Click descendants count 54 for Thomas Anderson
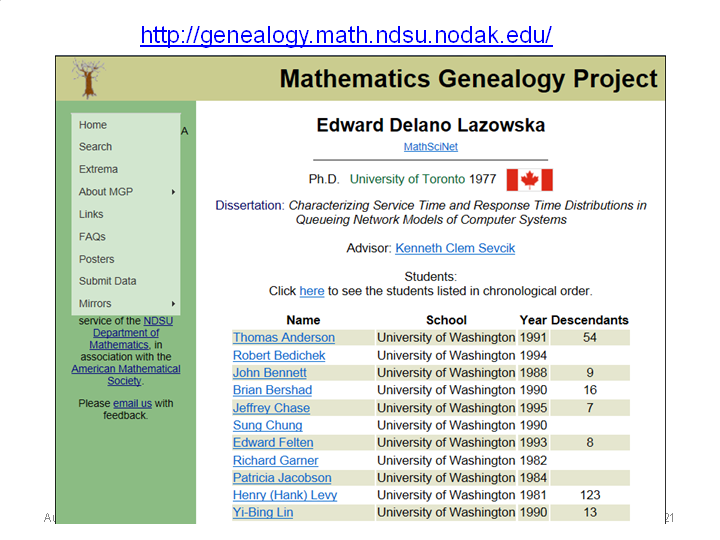The width and height of the screenshot is (720, 540). coord(590,338)
